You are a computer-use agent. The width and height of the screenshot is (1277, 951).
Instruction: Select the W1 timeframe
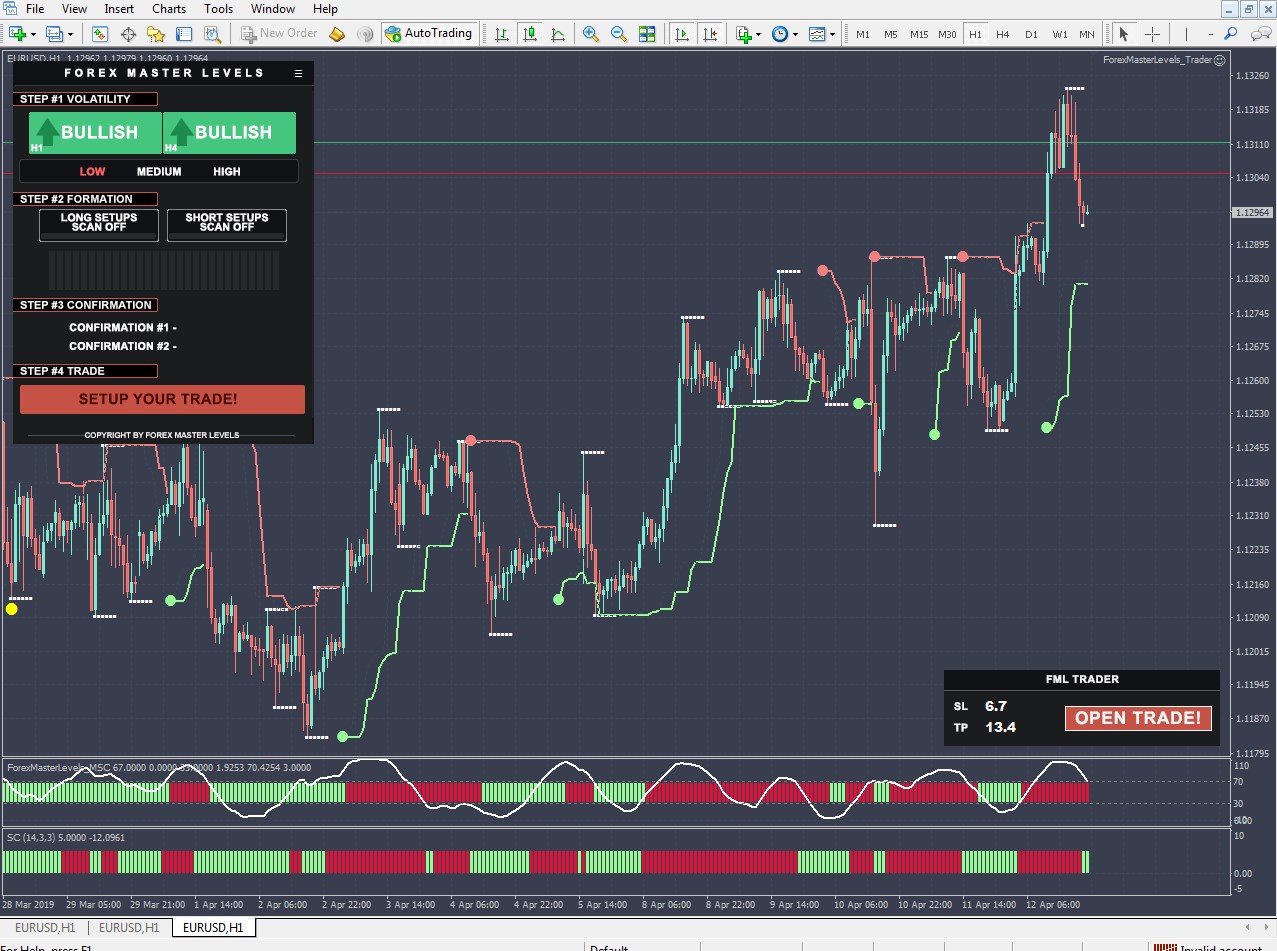tap(1060, 34)
